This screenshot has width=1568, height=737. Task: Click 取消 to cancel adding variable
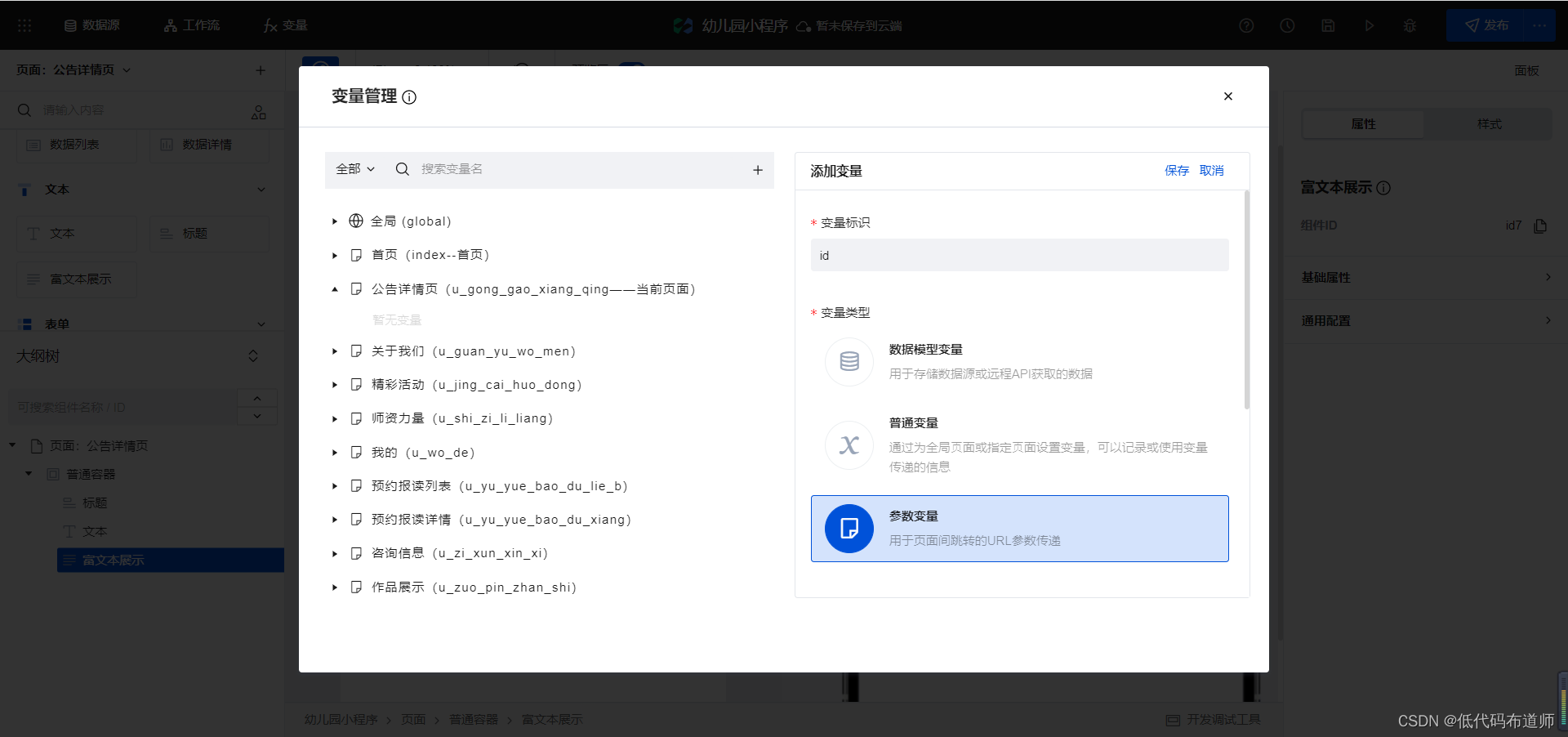pos(1211,171)
